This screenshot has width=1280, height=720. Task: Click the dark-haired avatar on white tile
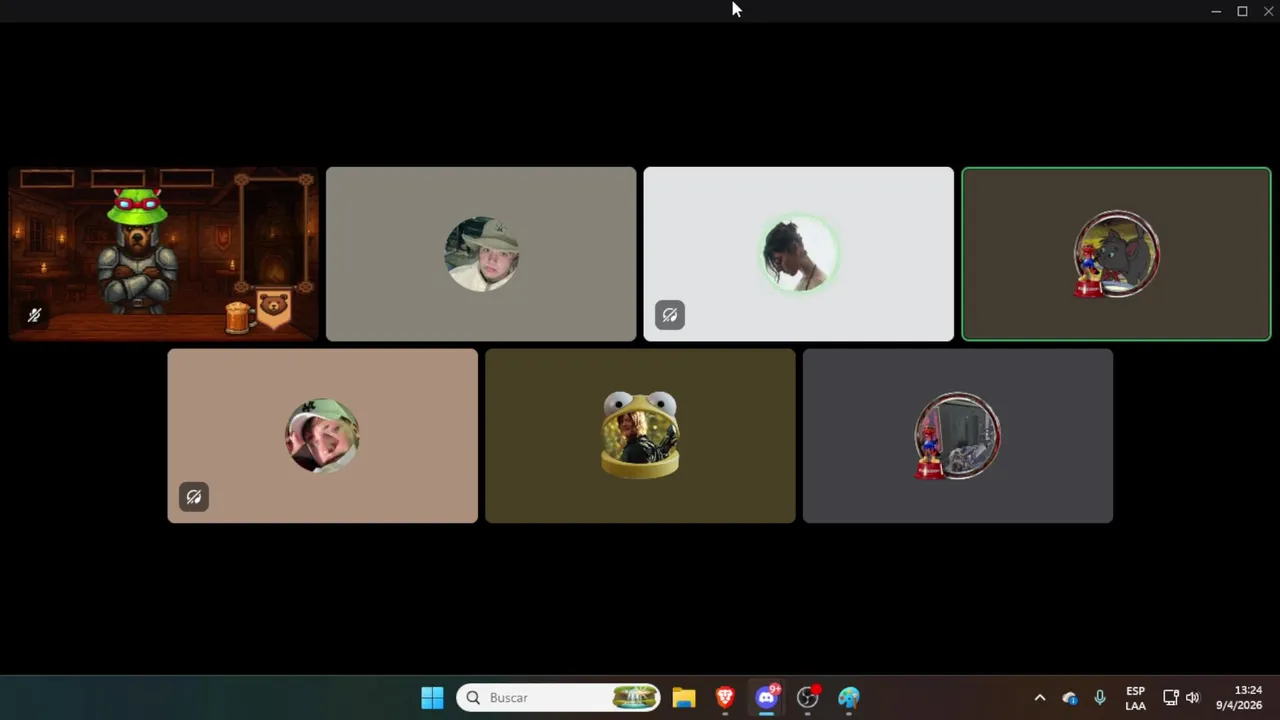[799, 254]
